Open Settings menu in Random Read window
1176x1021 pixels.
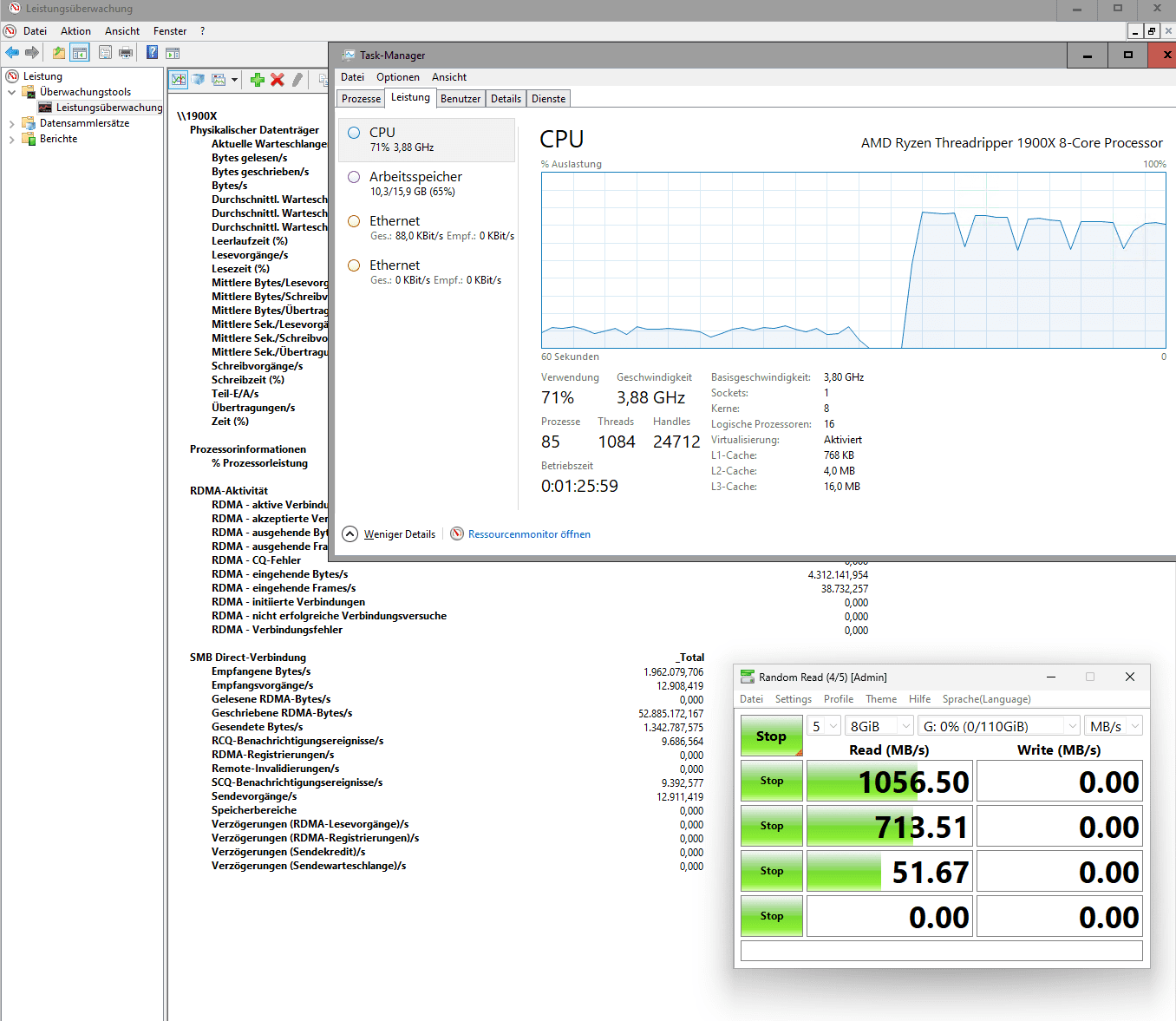(x=794, y=699)
